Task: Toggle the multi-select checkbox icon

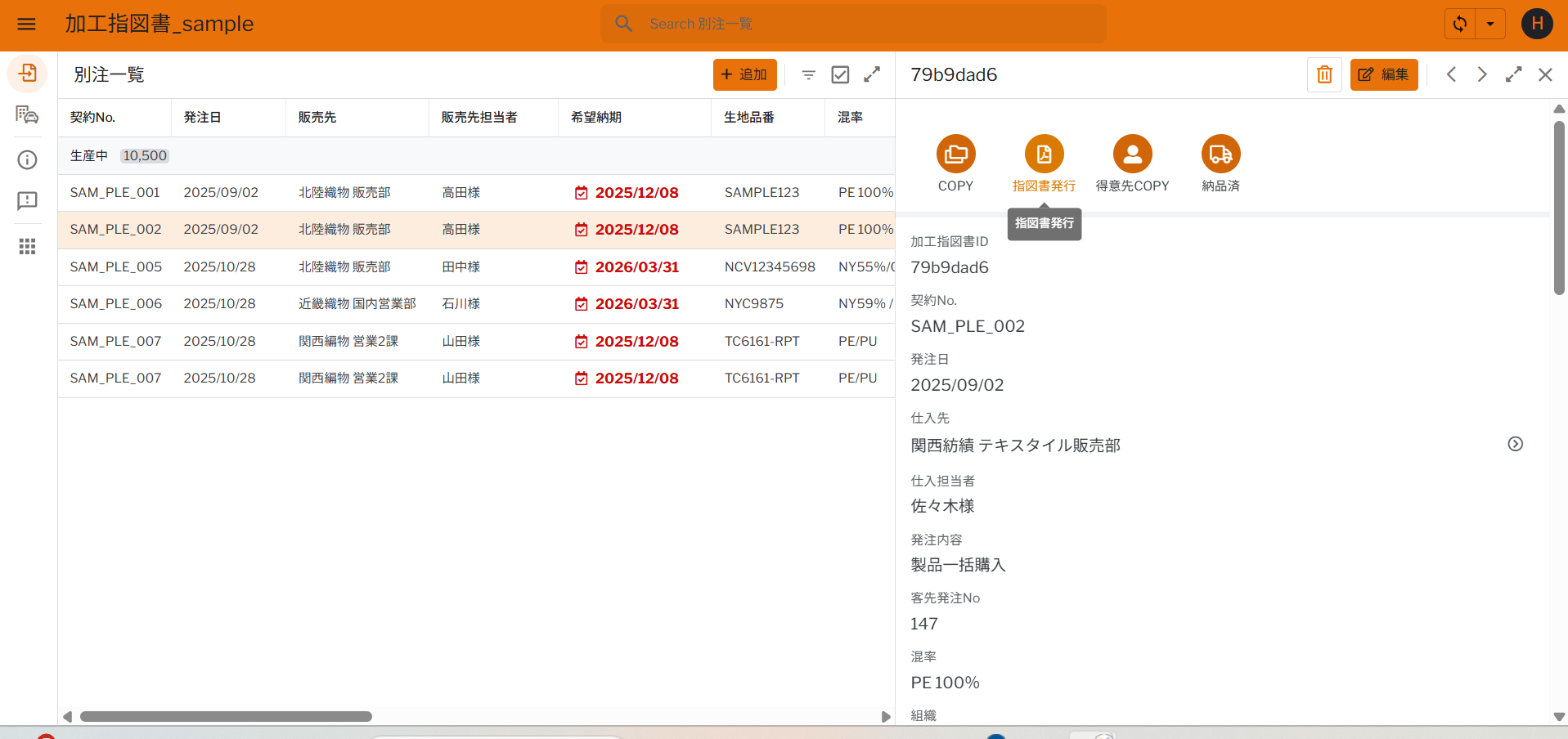Action: (x=840, y=75)
